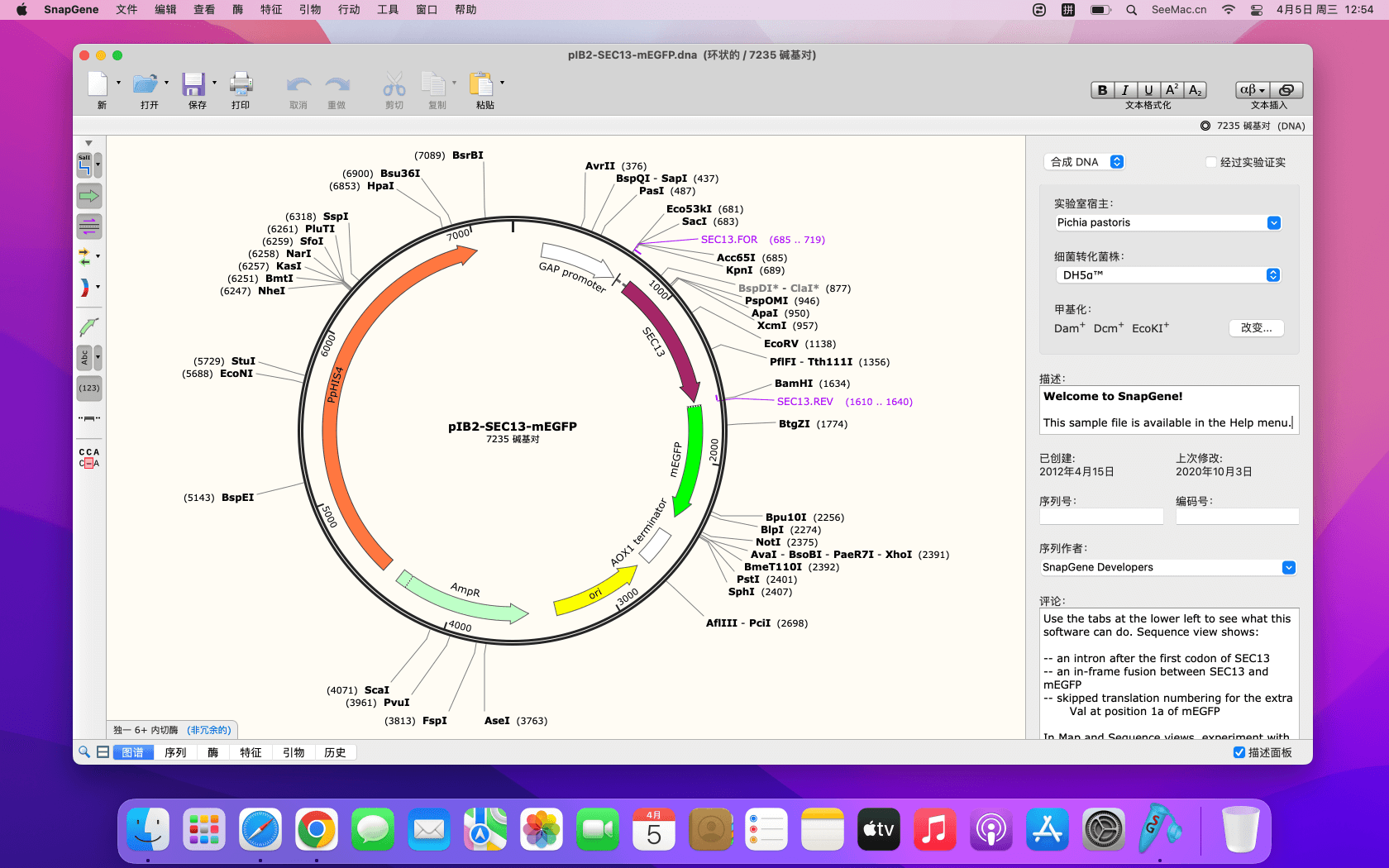Open System Preferences from the Dock
1389x868 pixels.
[x=1104, y=829]
